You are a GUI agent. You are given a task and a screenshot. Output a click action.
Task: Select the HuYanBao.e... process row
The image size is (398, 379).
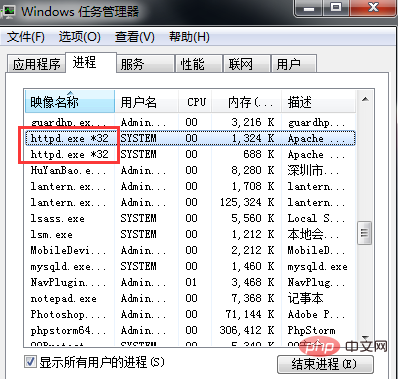click(x=190, y=170)
